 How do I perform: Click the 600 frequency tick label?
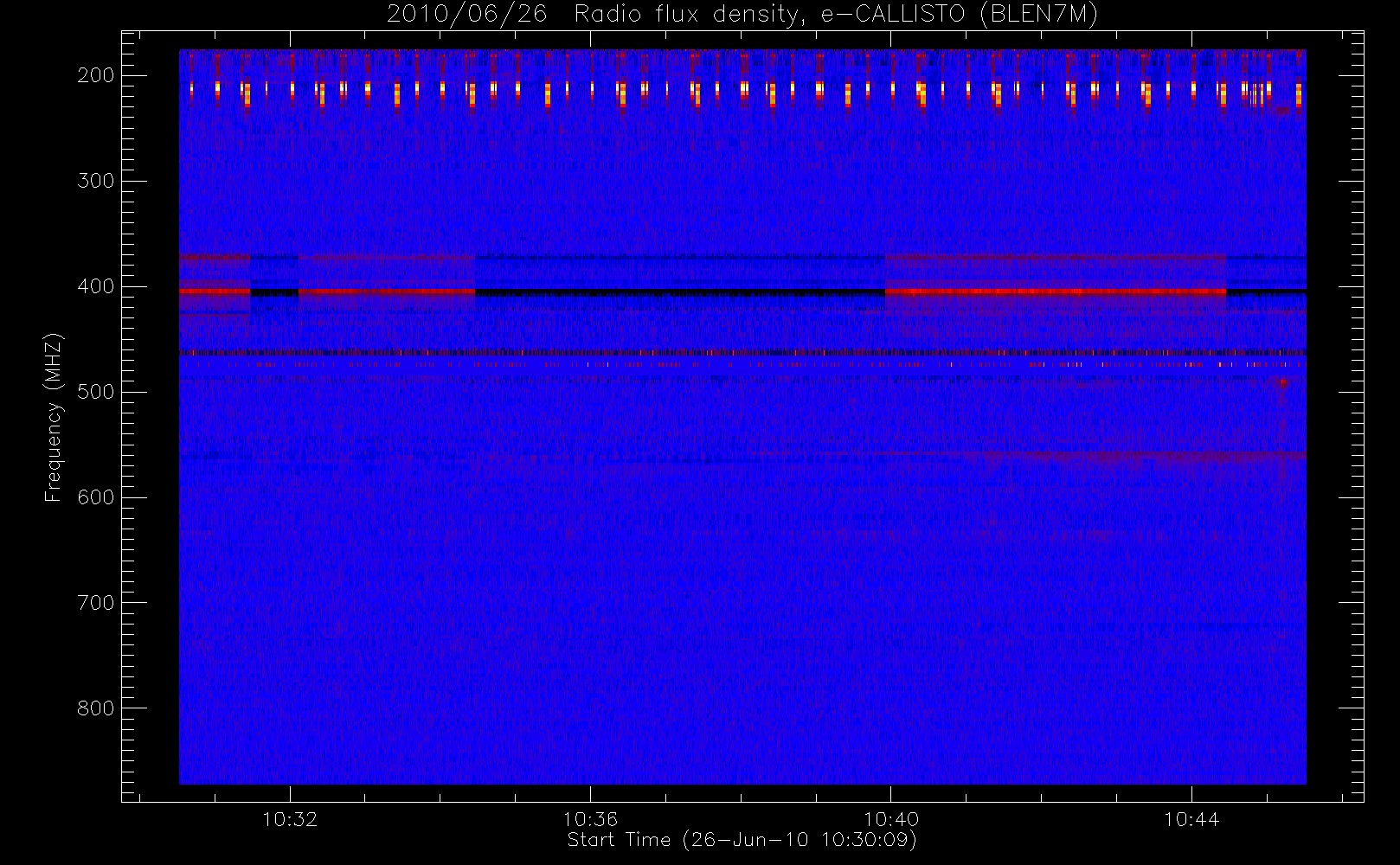(96, 497)
